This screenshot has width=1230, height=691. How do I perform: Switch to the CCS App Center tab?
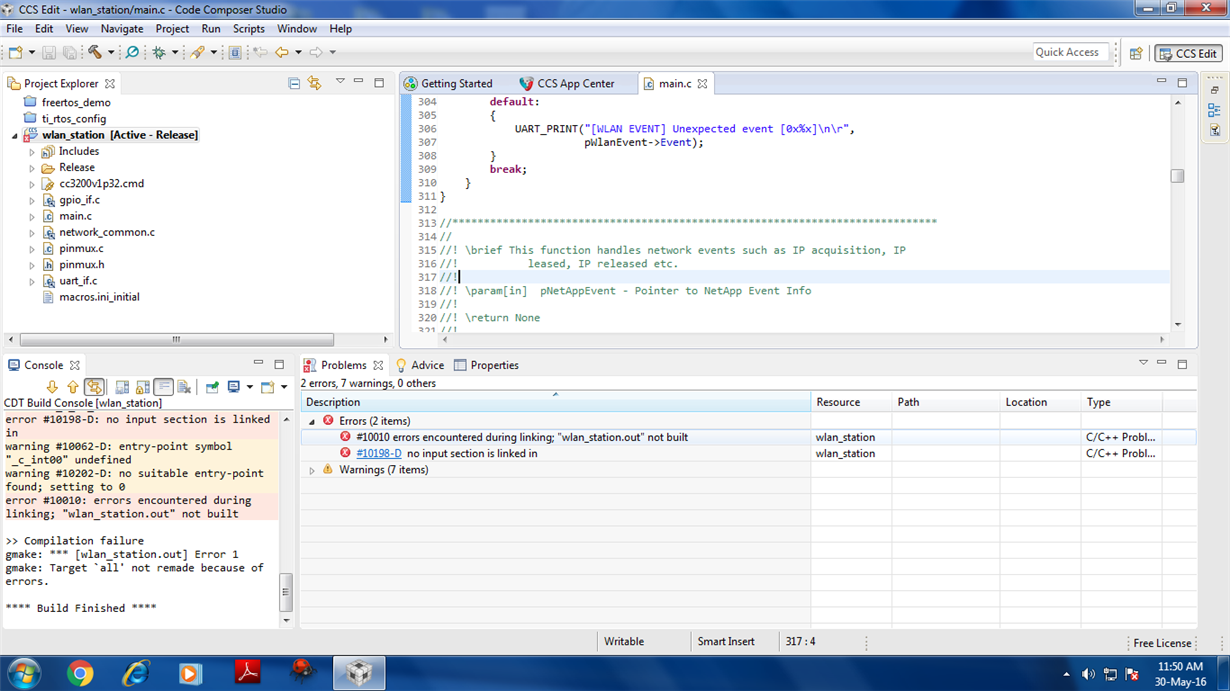(x=567, y=84)
